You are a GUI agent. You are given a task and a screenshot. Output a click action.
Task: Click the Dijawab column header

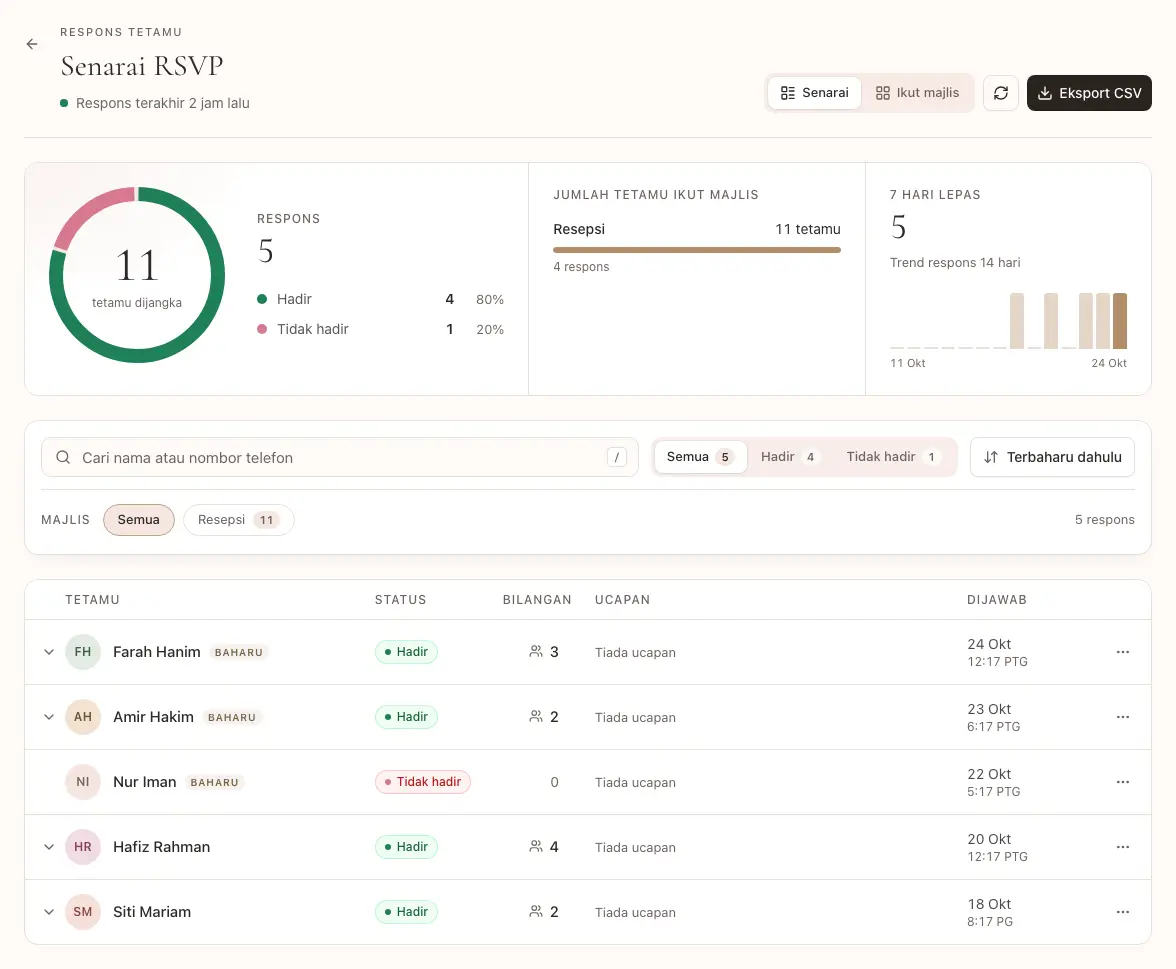(997, 600)
